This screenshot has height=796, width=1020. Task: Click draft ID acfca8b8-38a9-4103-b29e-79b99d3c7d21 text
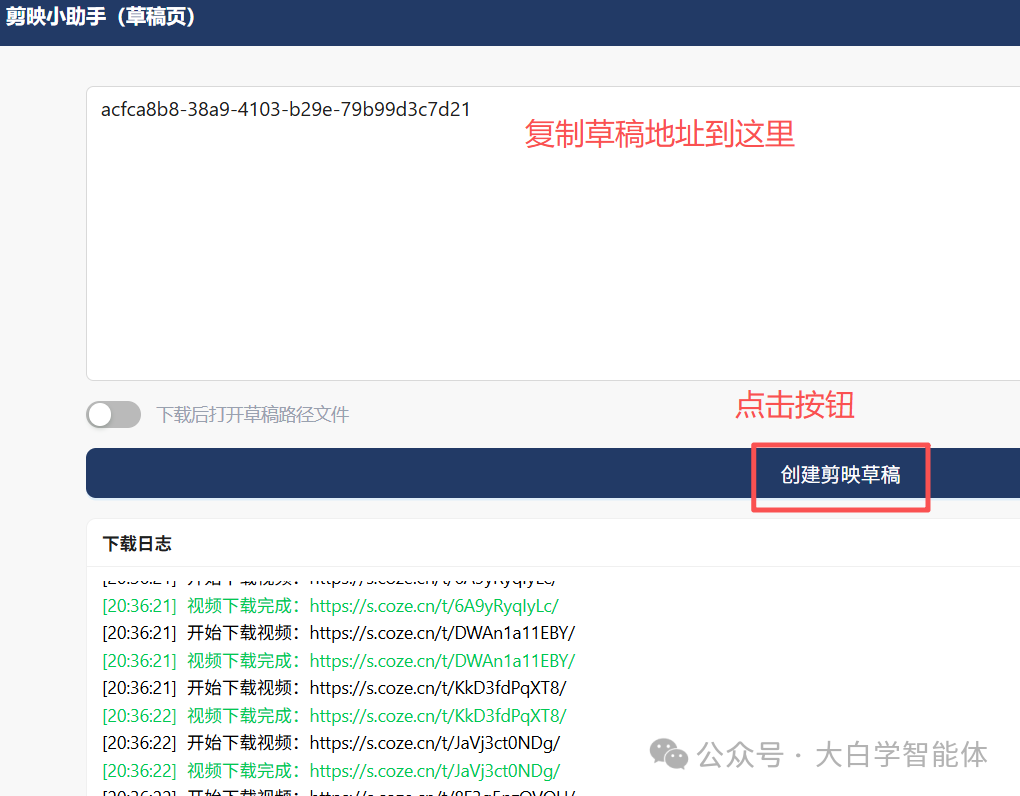(286, 109)
